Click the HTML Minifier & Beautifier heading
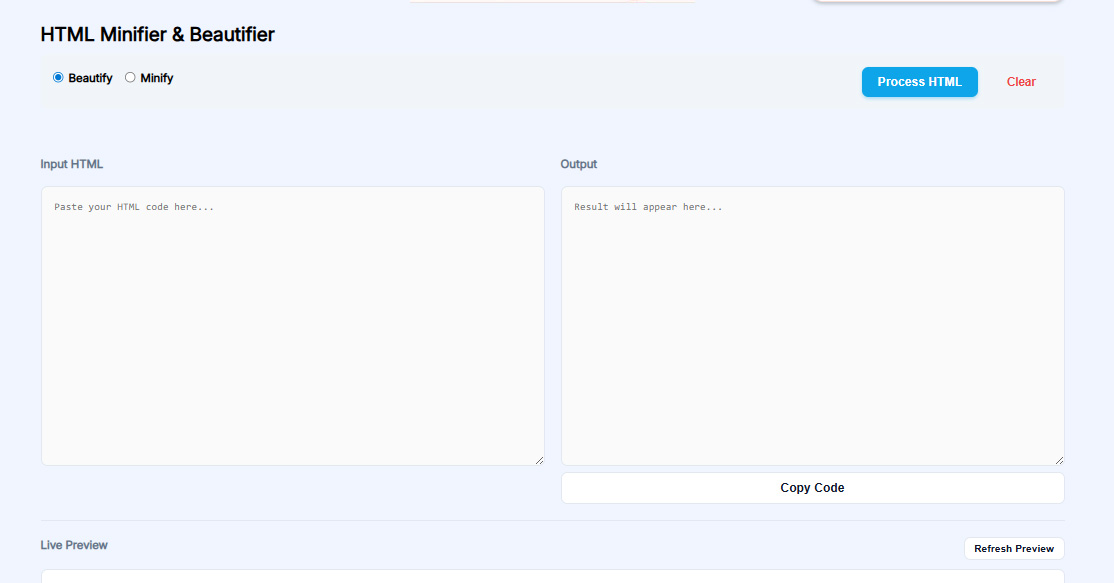The height and width of the screenshot is (583, 1114). (158, 34)
